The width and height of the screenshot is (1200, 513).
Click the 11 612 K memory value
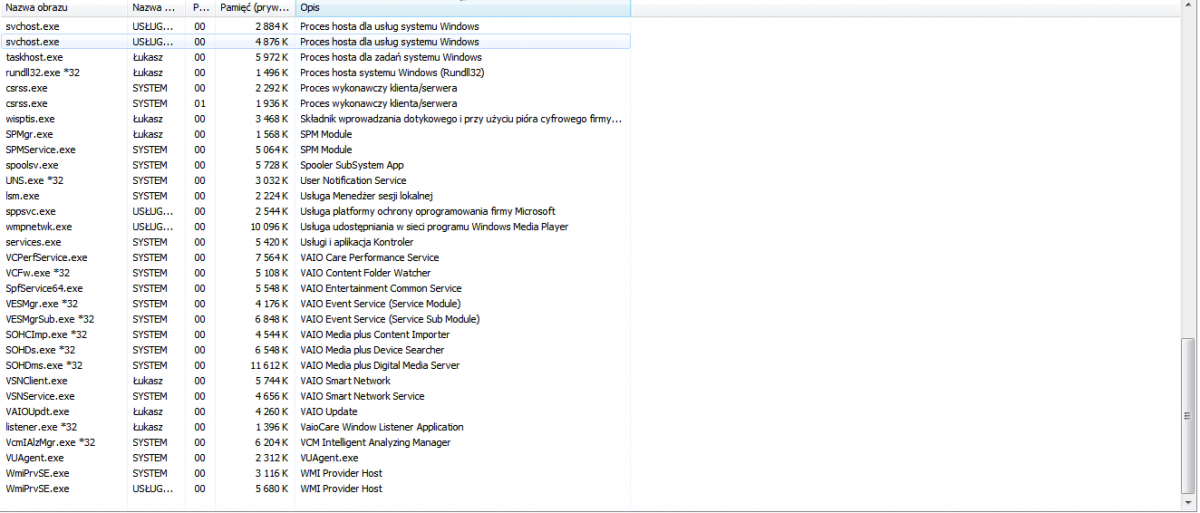269,365
